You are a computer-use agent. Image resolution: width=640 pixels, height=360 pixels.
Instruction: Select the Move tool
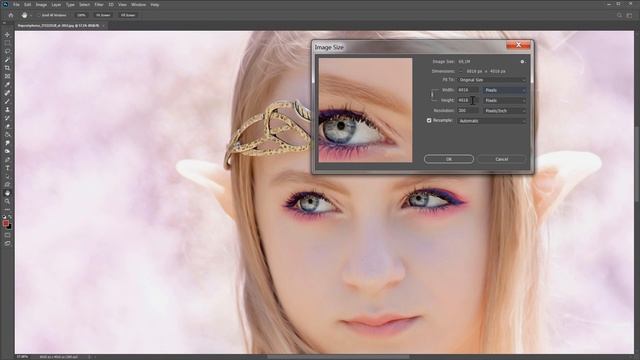[x=7, y=35]
